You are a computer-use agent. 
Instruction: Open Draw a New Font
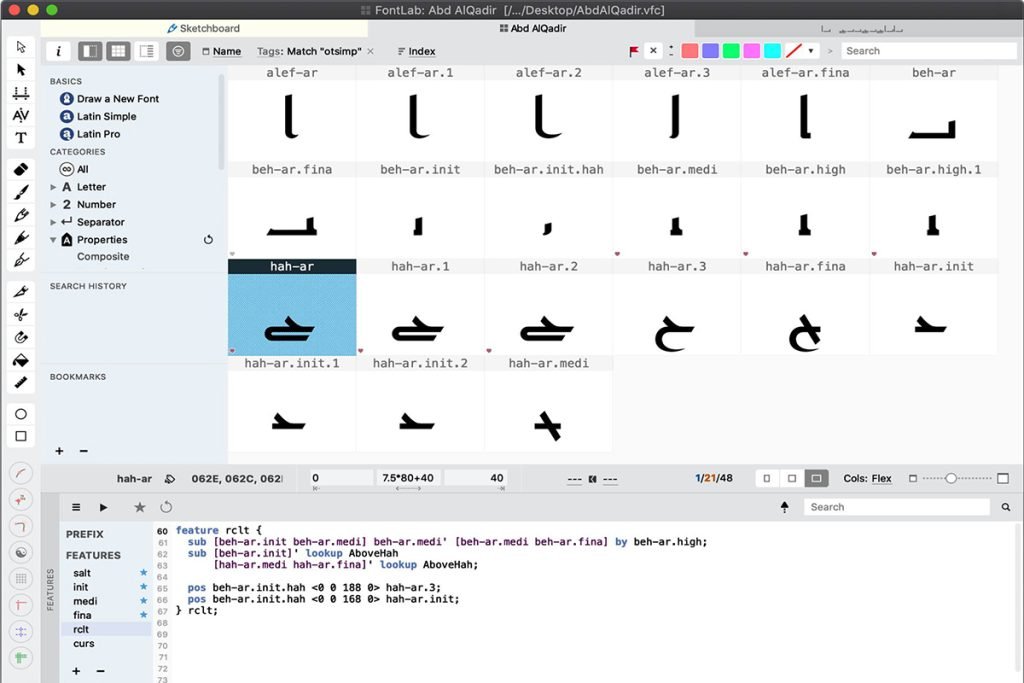tap(110, 99)
